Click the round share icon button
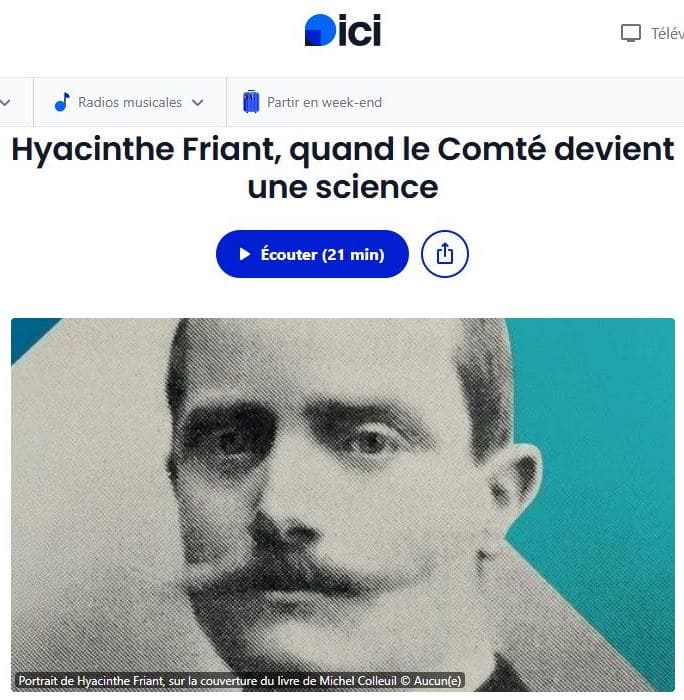 click(x=445, y=254)
